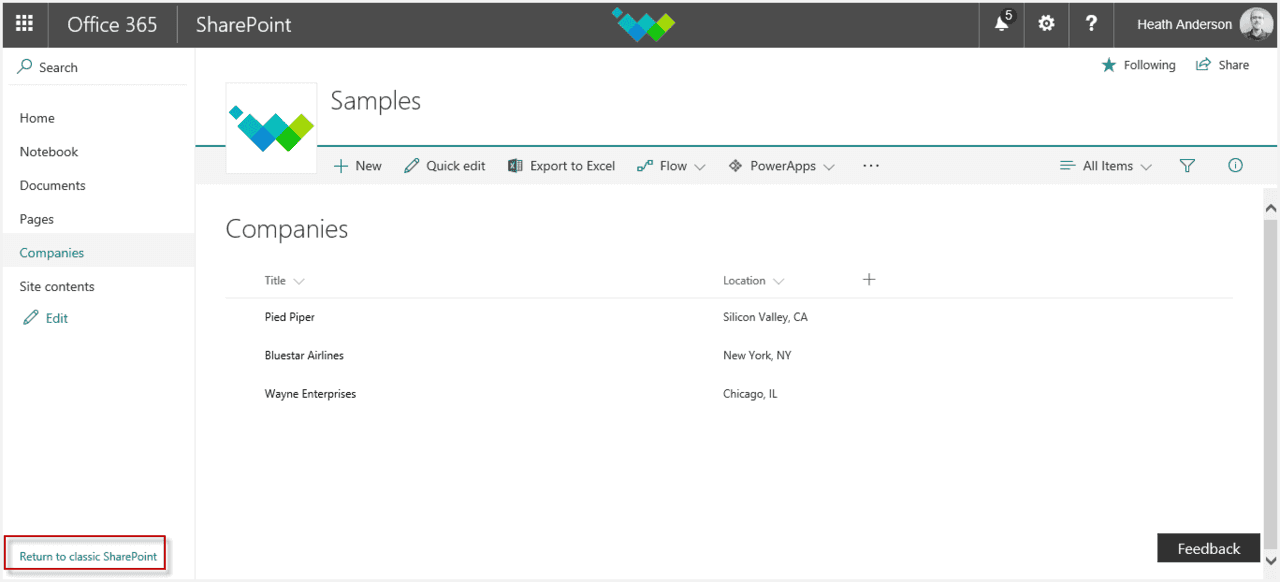Click the Companies list heading
This screenshot has height=582, width=1280.
tap(287, 229)
